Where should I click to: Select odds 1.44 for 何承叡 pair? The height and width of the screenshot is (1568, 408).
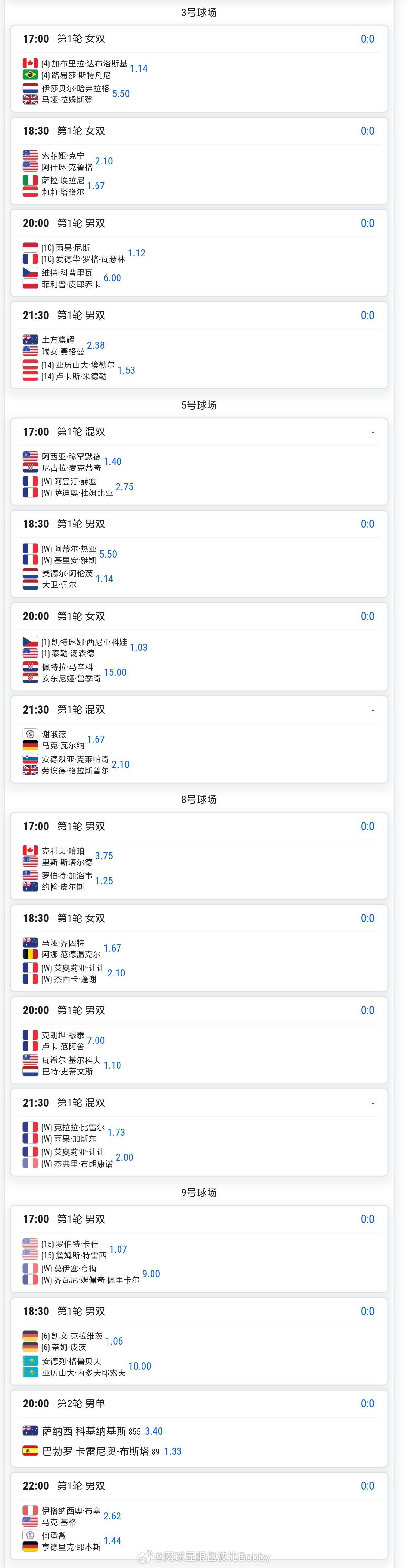pos(112,1540)
